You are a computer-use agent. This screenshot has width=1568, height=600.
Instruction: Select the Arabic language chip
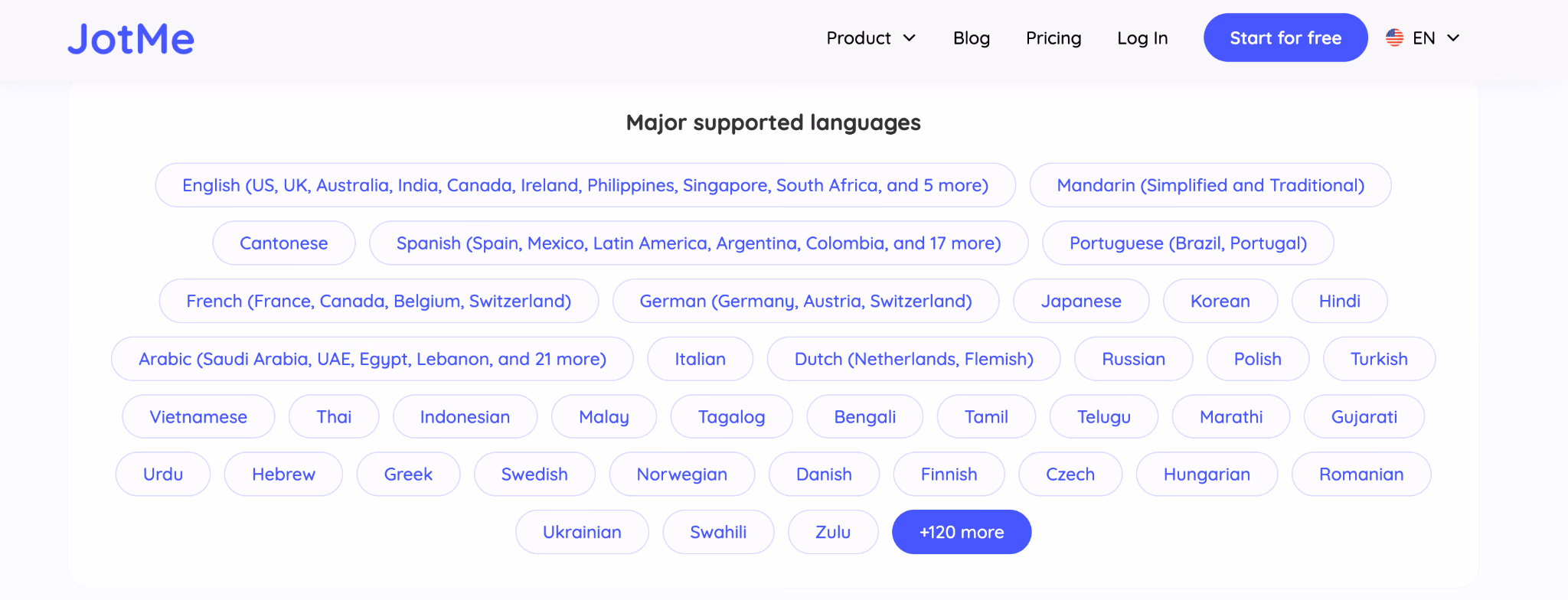(x=372, y=359)
